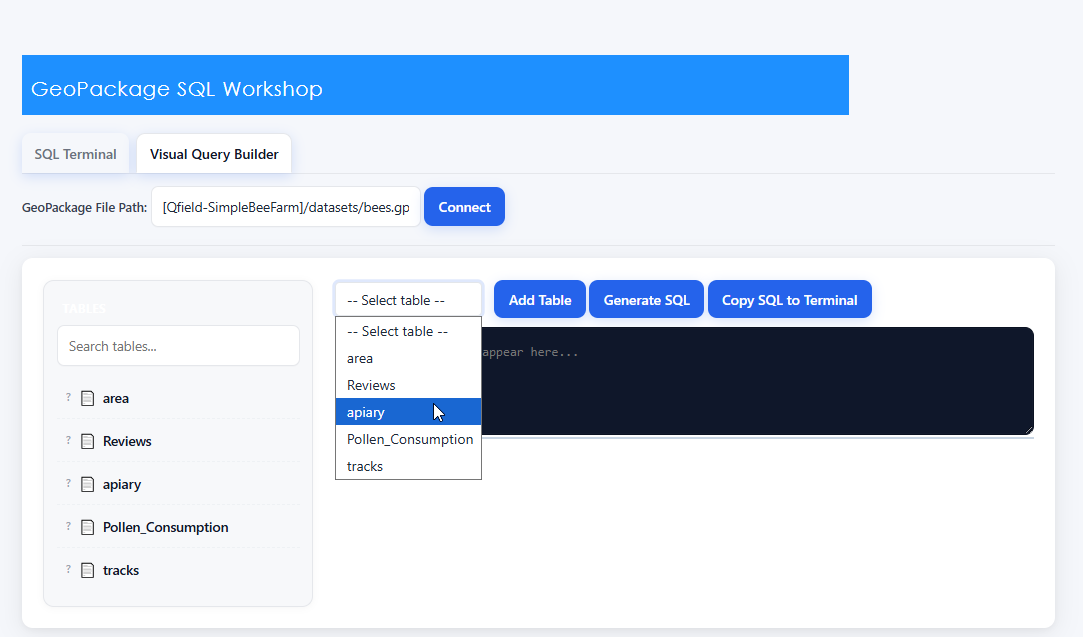Choose area from the dropdown list

pyautogui.click(x=408, y=359)
